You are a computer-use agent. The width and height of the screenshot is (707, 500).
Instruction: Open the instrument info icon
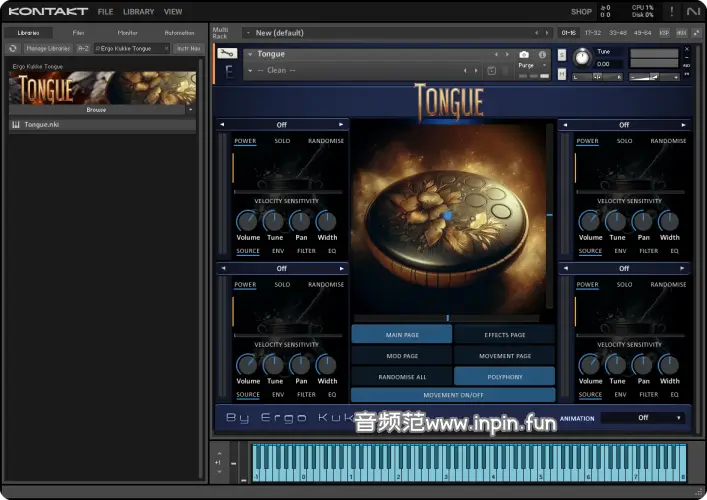[x=542, y=55]
